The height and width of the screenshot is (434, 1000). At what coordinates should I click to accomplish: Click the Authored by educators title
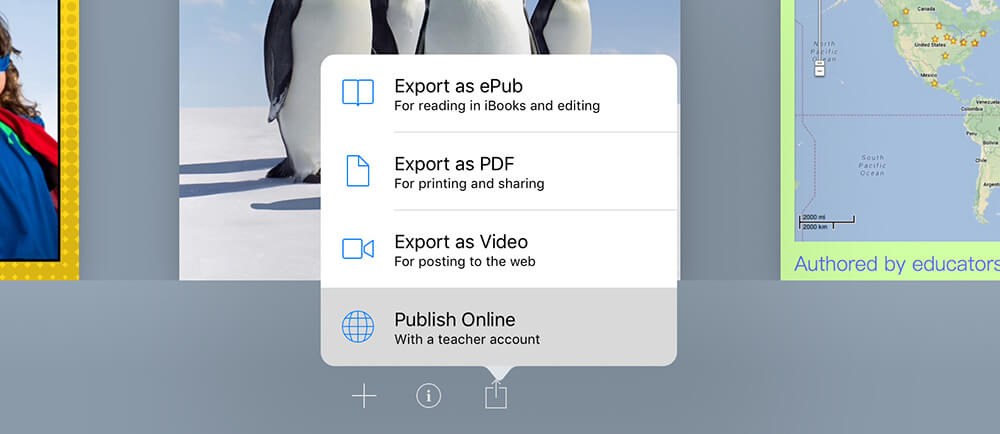tap(896, 264)
